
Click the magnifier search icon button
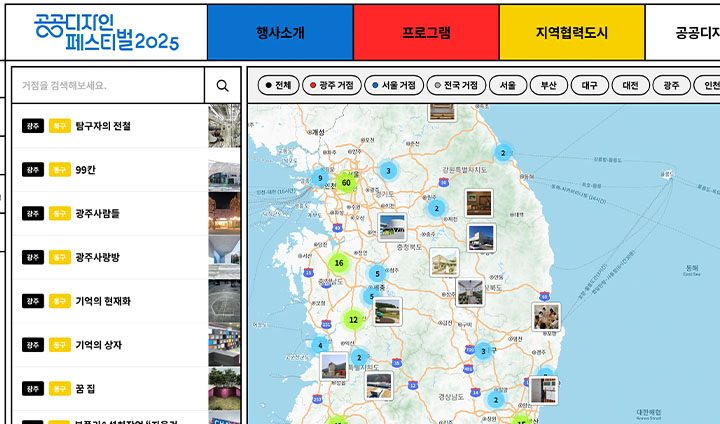pyautogui.click(x=223, y=85)
